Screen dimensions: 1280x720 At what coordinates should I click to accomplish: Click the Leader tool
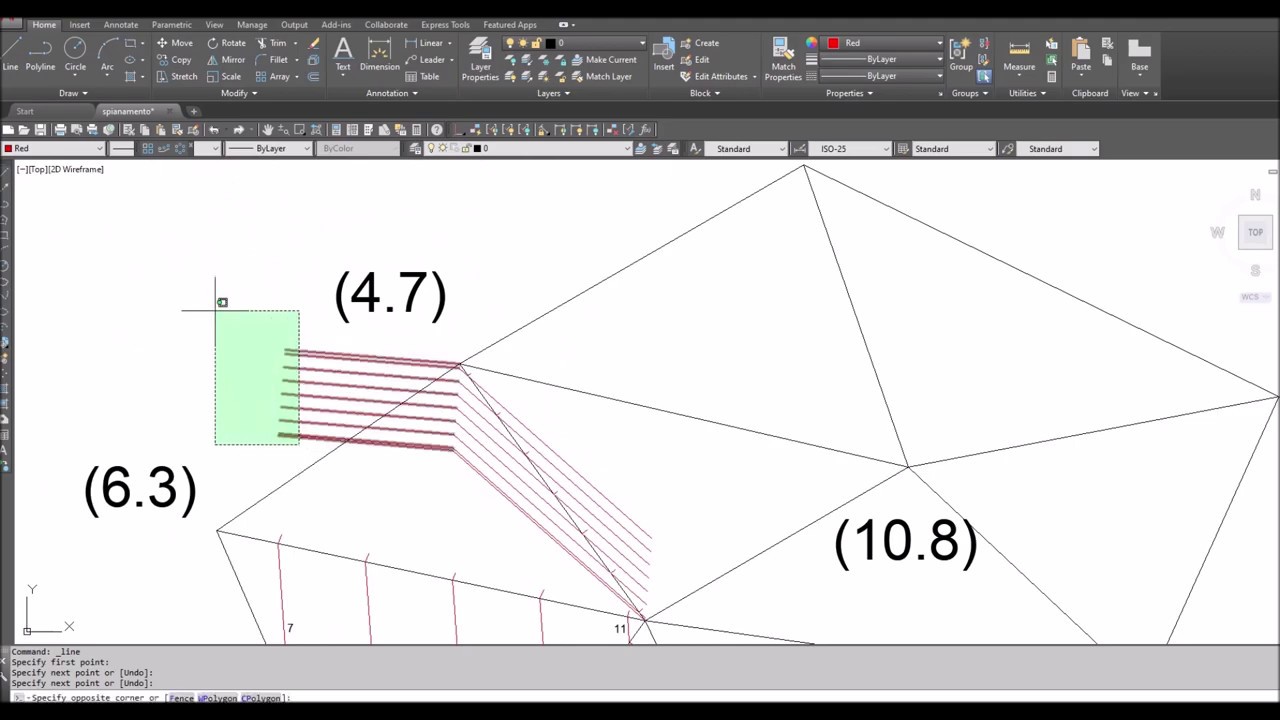coord(425,60)
